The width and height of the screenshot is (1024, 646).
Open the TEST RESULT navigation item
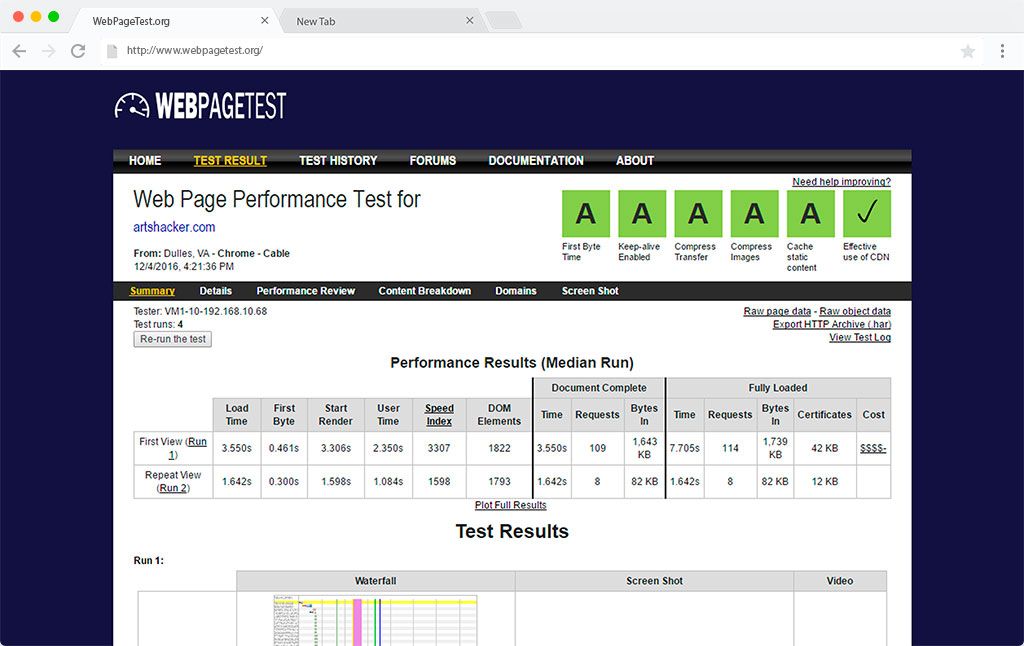tap(230, 161)
